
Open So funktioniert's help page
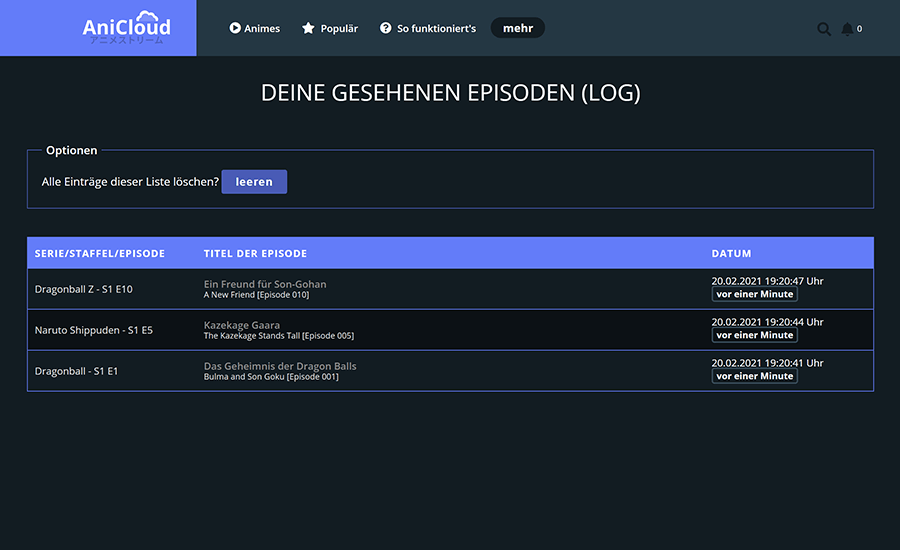428,28
